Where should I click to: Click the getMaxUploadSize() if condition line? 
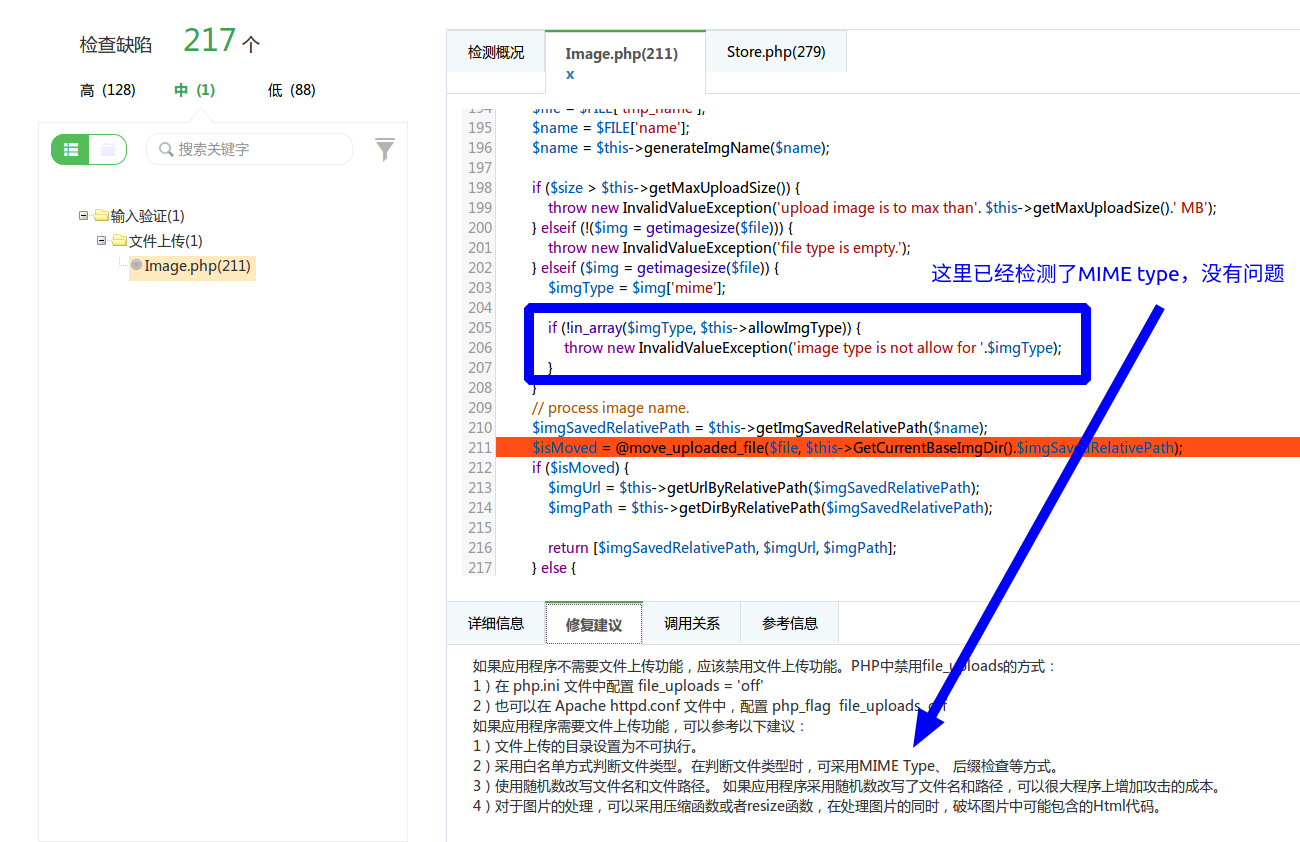point(666,188)
